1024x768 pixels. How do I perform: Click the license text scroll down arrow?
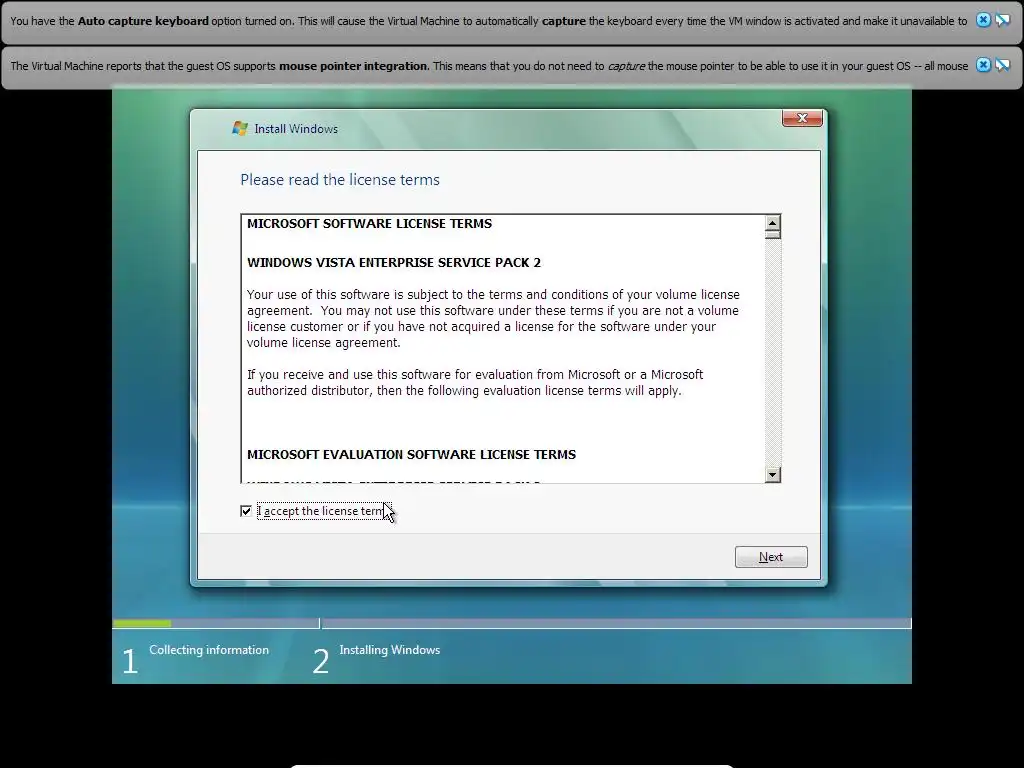[773, 475]
